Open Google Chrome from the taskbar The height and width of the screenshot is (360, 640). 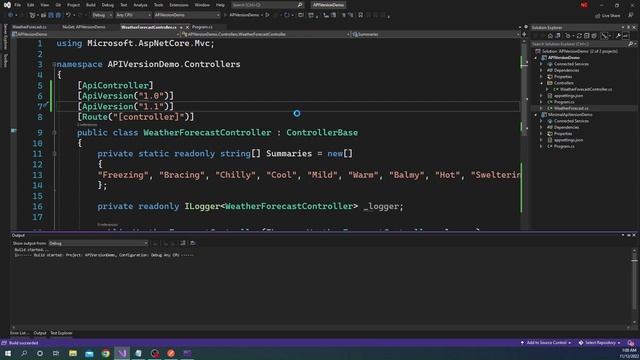click(x=106, y=353)
